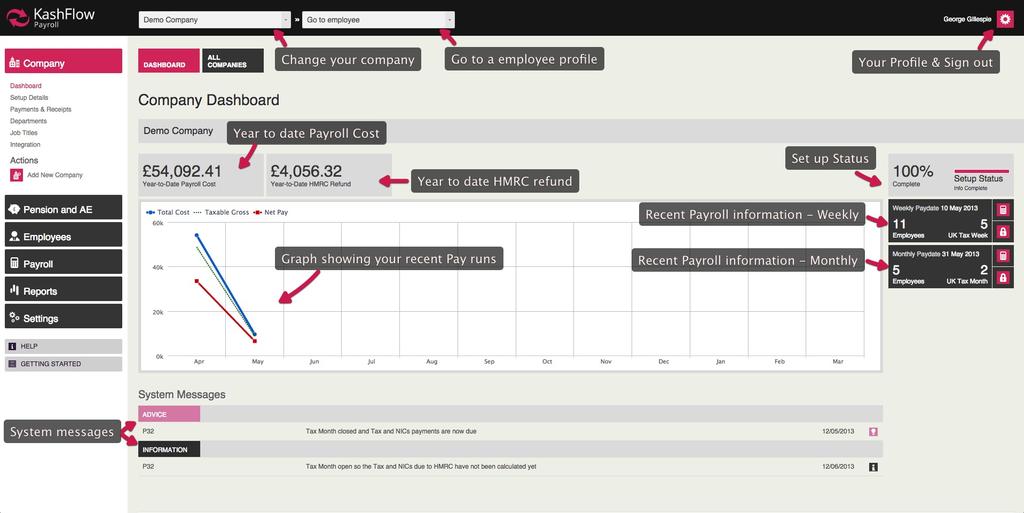1024x513 pixels.
Task: Click the Add New Company icon
Action: click(16, 175)
